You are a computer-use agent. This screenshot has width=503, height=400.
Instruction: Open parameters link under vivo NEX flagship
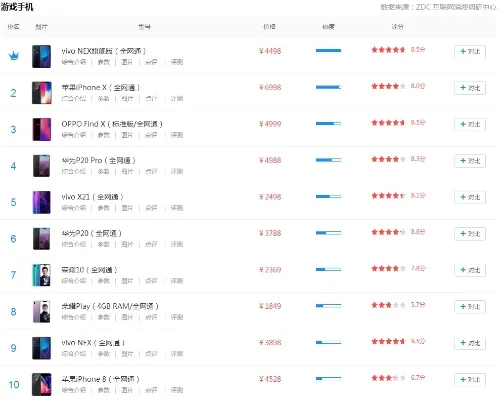click(x=104, y=62)
